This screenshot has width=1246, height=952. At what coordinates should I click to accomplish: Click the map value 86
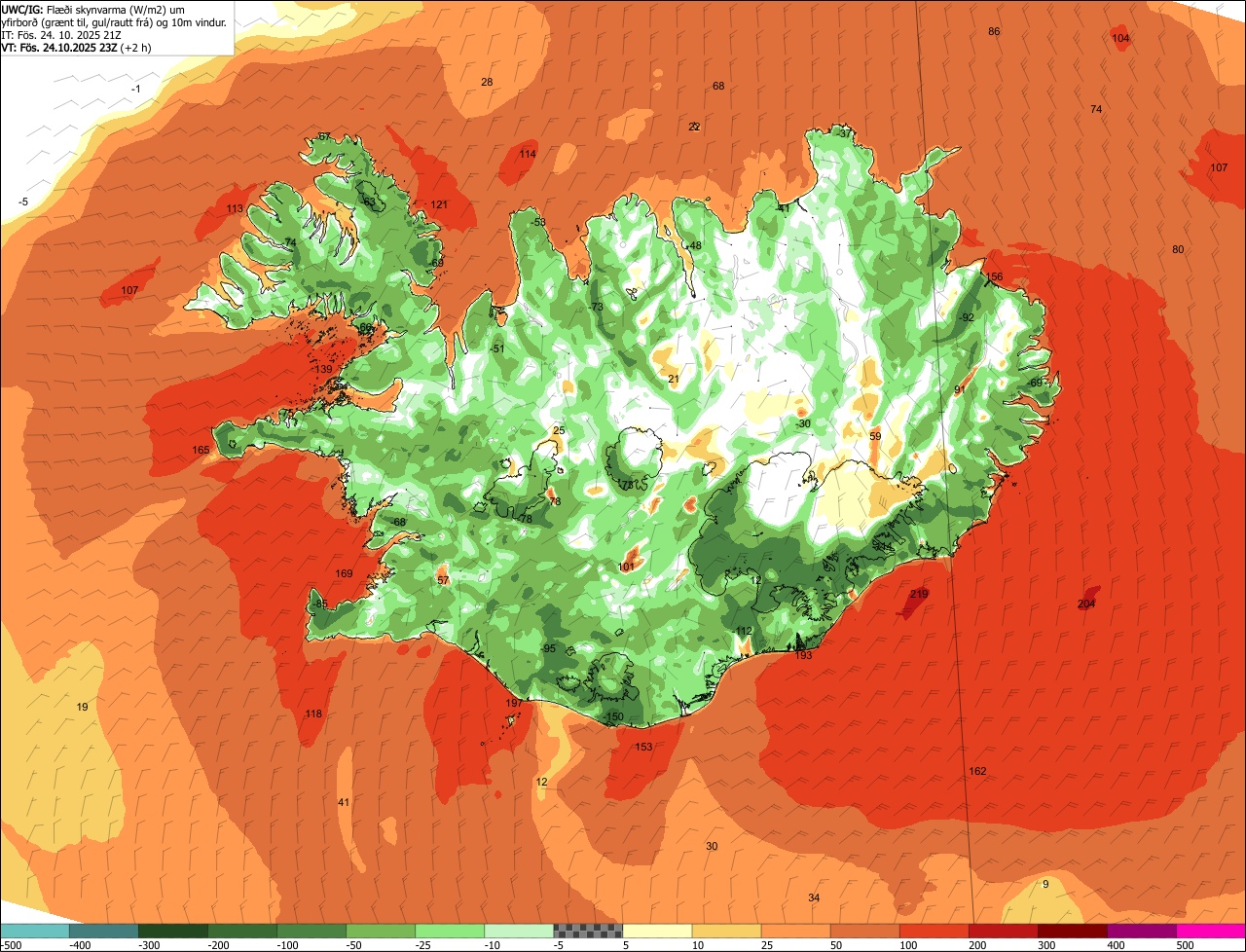(x=994, y=31)
